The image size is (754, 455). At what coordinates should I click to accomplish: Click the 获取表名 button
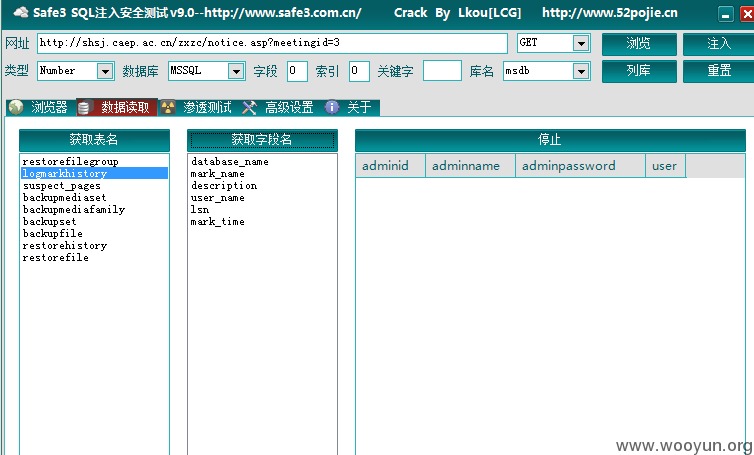click(94, 140)
